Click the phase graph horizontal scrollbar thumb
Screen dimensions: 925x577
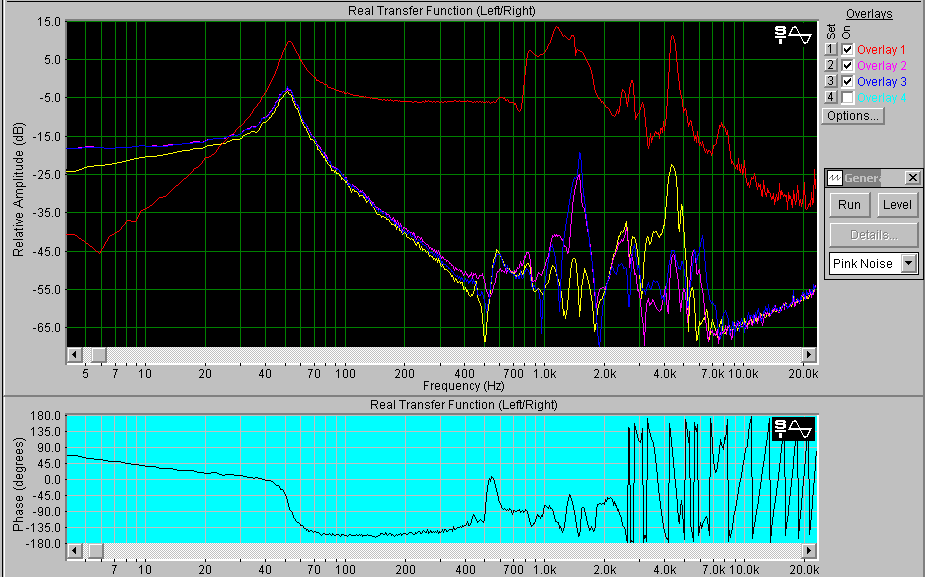[x=96, y=550]
